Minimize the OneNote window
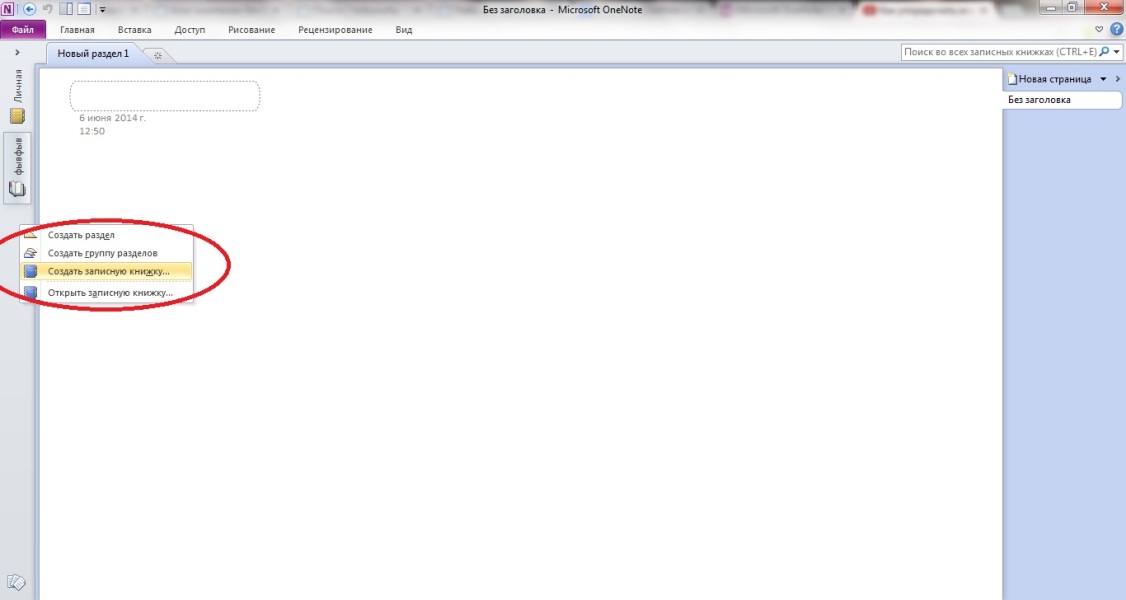The image size is (1126, 600). [x=1051, y=7]
